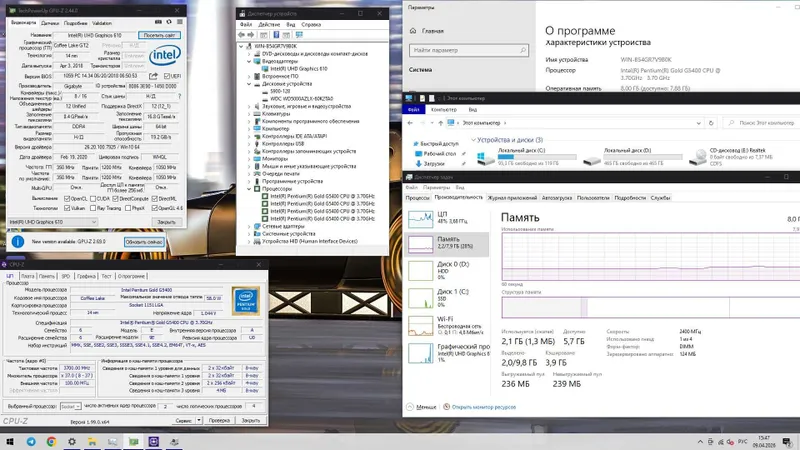
Task: Collapse the Процессоры tree node
Action: click(x=249, y=189)
